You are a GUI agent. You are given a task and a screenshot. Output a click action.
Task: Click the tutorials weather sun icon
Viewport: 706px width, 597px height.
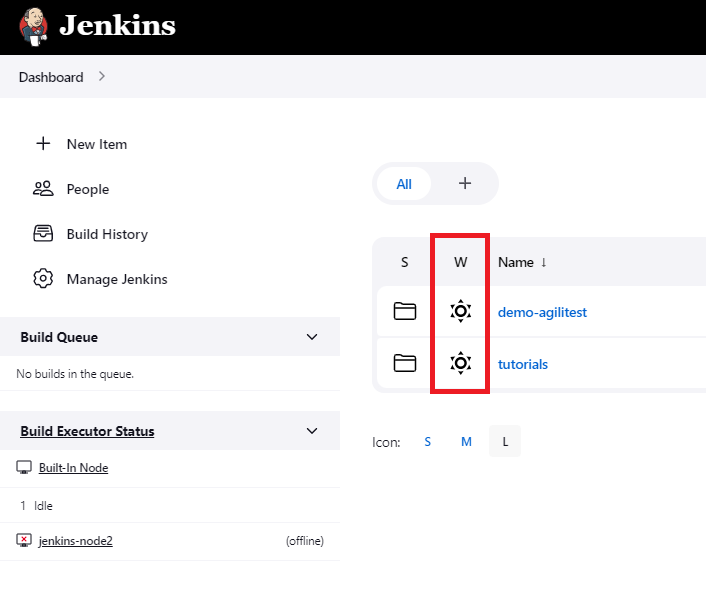click(x=460, y=363)
